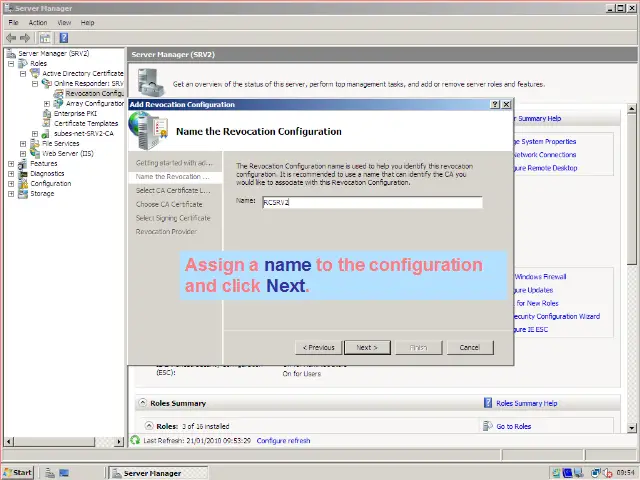The width and height of the screenshot is (640, 480).
Task: Collapse the Roles: 3 of 16 installed chevron
Action: click(x=149, y=425)
